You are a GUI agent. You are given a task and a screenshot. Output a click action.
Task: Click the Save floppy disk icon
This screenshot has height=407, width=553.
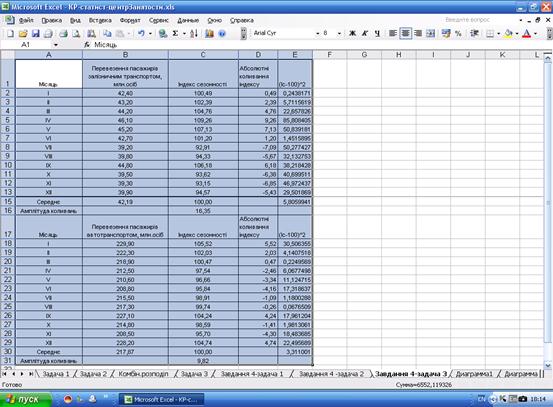point(36,34)
